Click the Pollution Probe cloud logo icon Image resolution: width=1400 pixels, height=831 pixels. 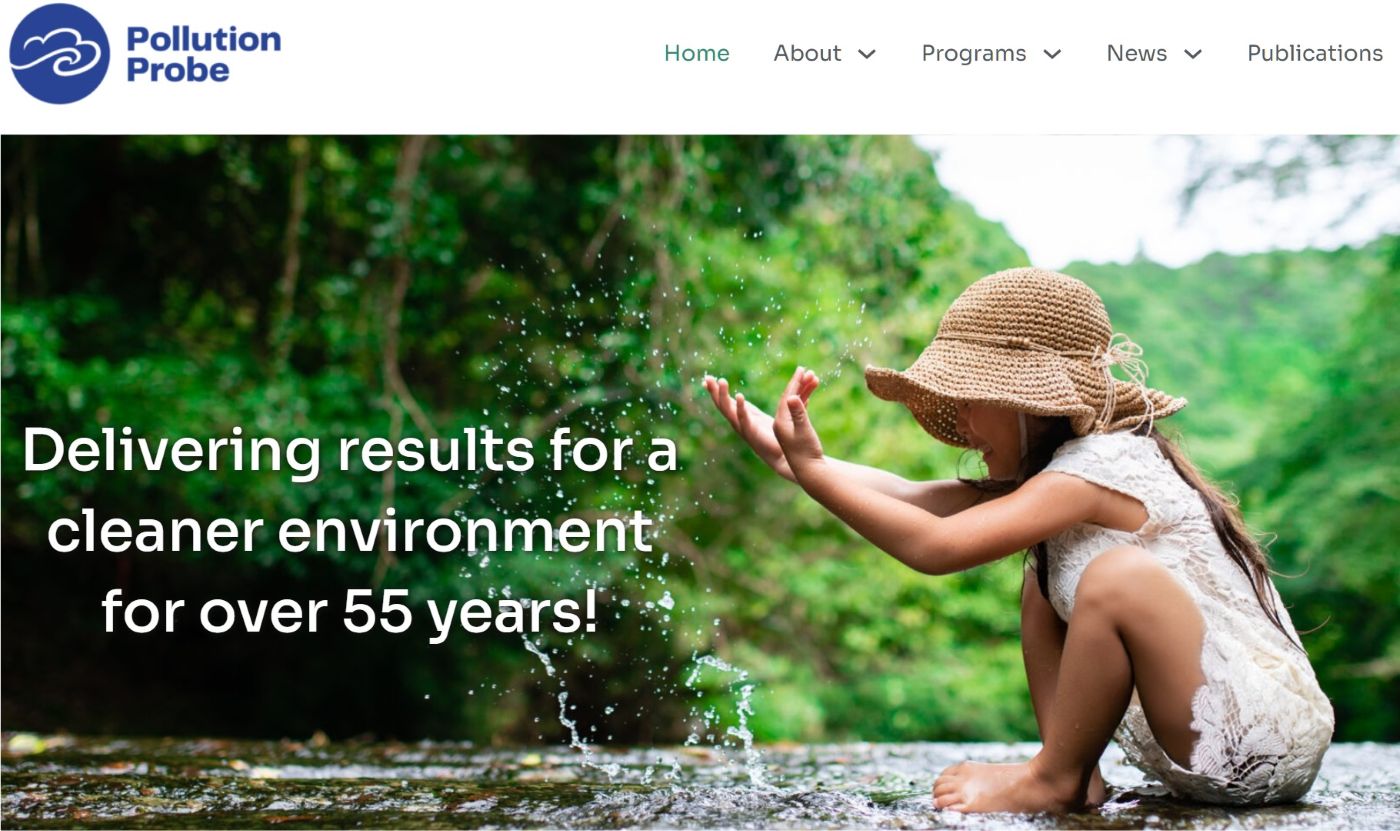pos(59,54)
